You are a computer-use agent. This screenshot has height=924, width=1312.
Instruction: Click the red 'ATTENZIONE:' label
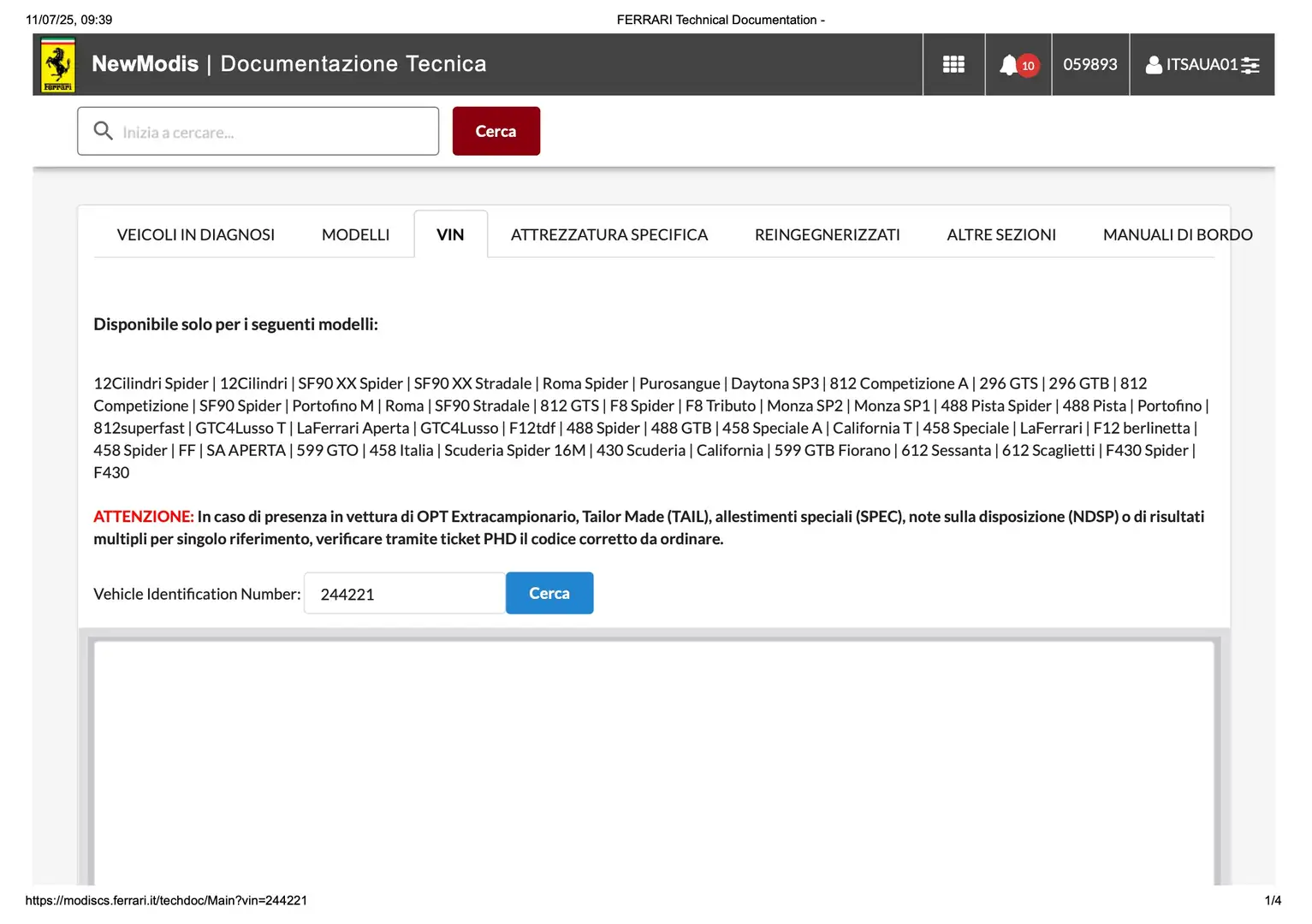[x=144, y=517]
